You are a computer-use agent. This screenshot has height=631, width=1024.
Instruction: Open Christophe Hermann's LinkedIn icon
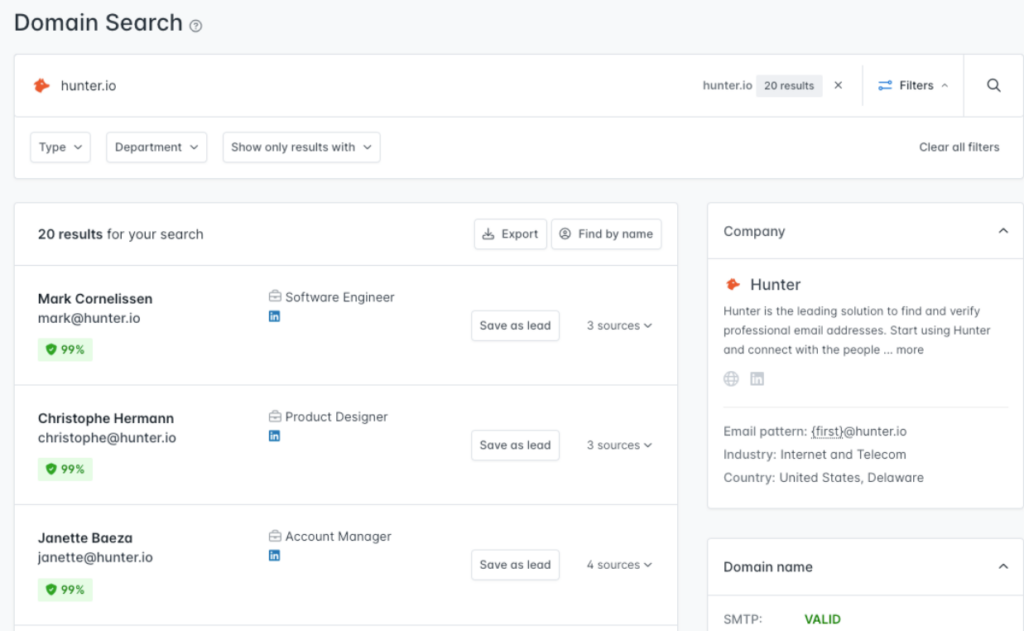point(274,436)
